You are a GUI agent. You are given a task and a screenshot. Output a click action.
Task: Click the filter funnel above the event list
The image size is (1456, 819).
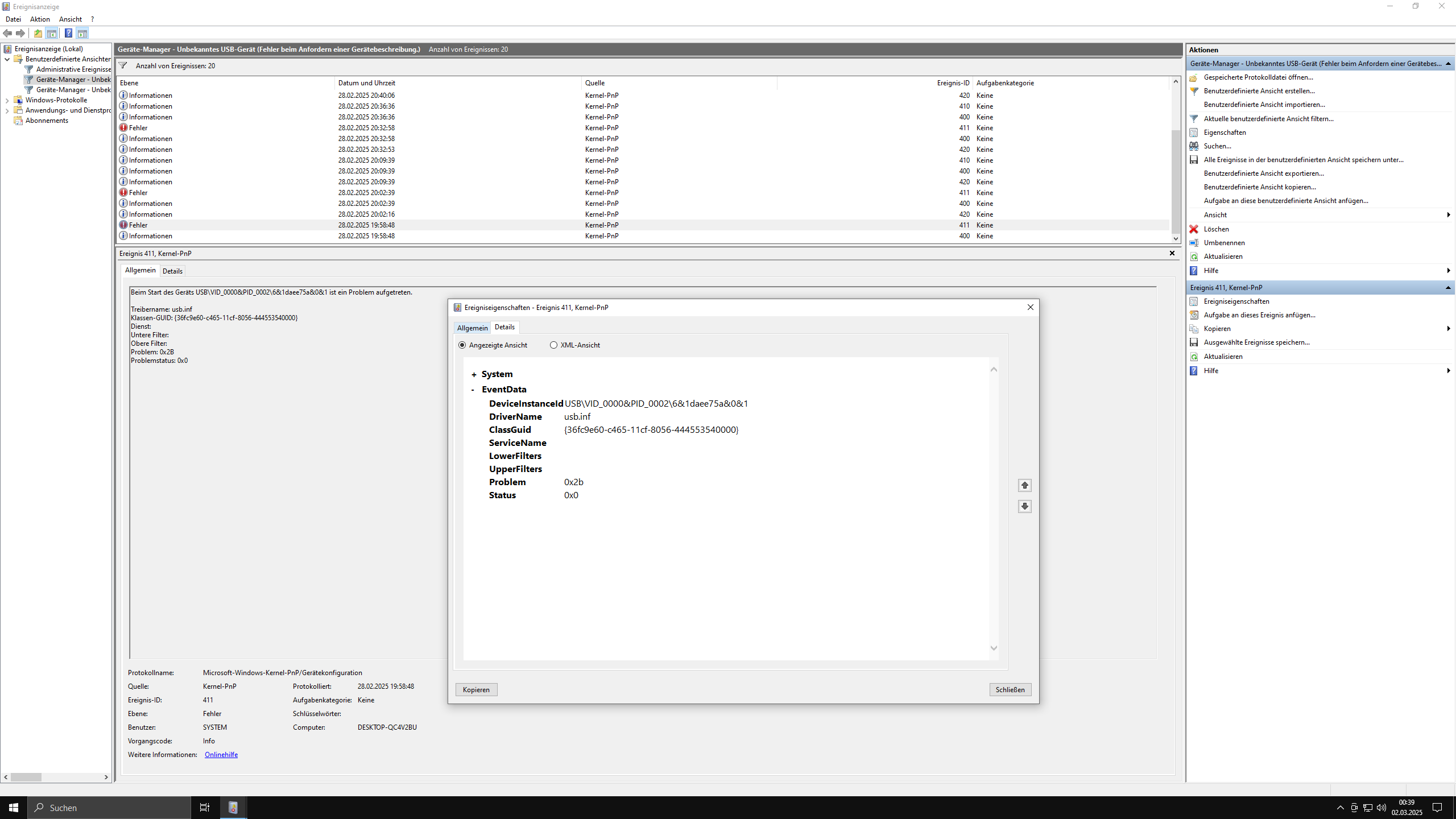point(123,65)
